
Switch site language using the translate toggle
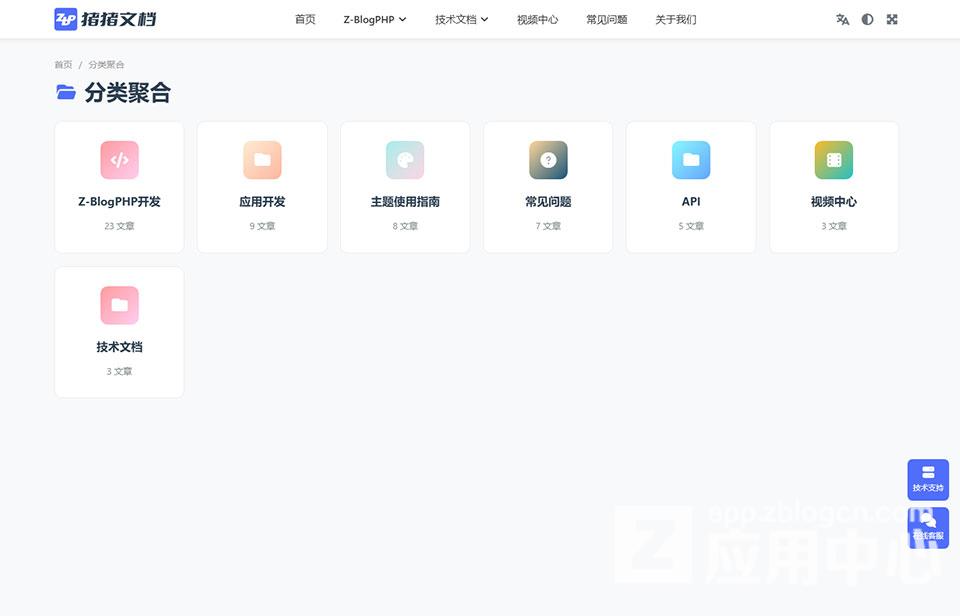click(x=842, y=19)
